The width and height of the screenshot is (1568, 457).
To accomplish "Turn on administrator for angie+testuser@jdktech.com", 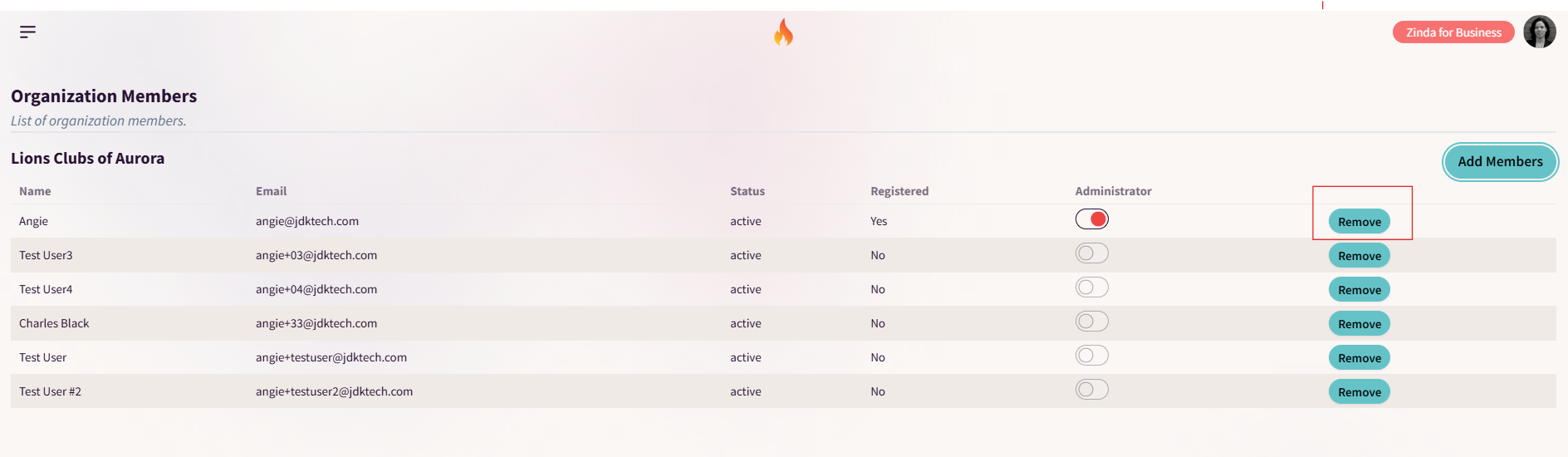I will click(1091, 356).
